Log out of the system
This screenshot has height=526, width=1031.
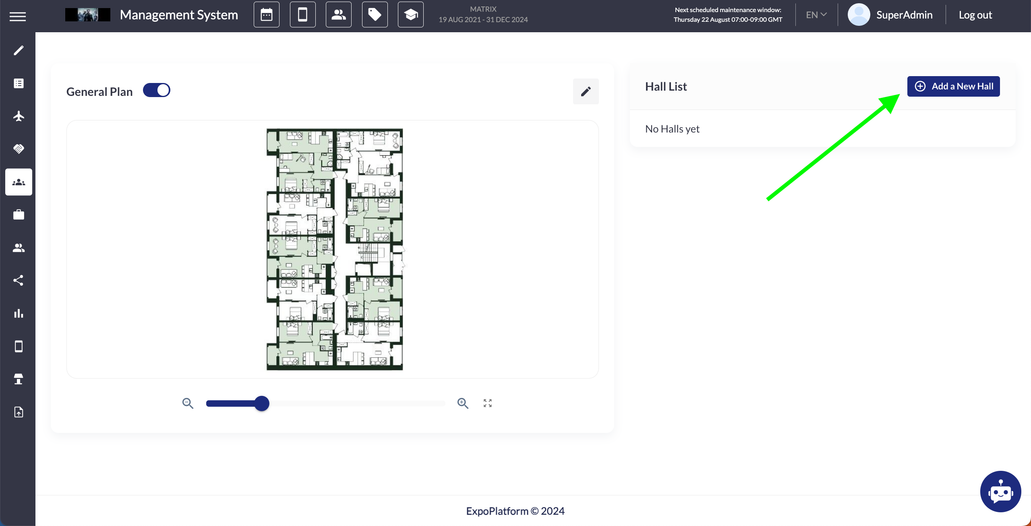975,15
